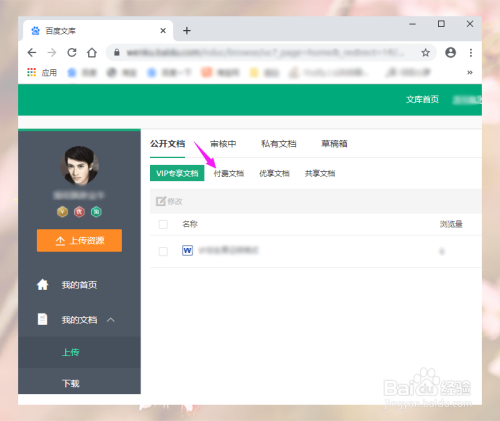This screenshot has width=500, height=421.
Task: Tick the checkbox of the Word document row
Action: point(163,251)
